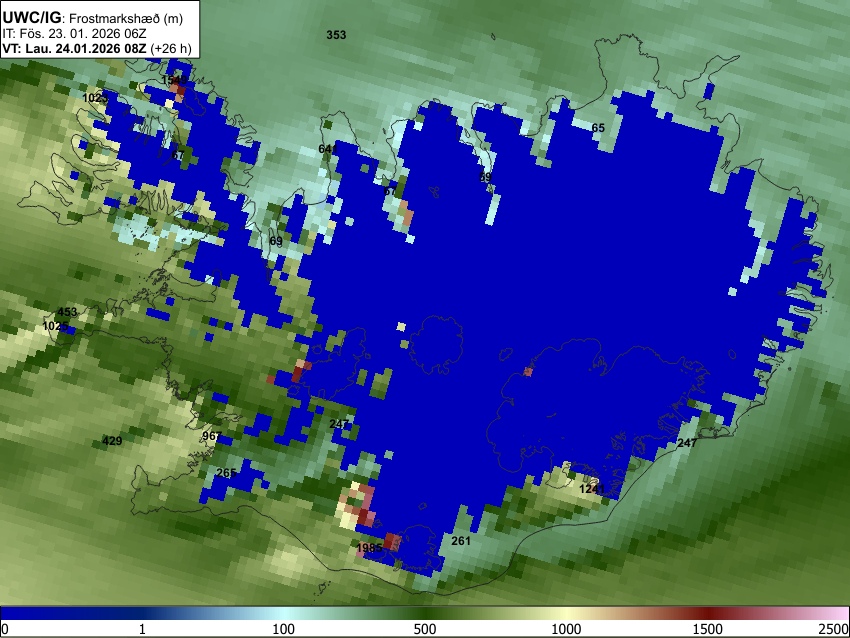Click the title text "UWC/IG: Frostmarkshæð (m)"
The height and width of the screenshot is (638, 850).
[93, 18]
